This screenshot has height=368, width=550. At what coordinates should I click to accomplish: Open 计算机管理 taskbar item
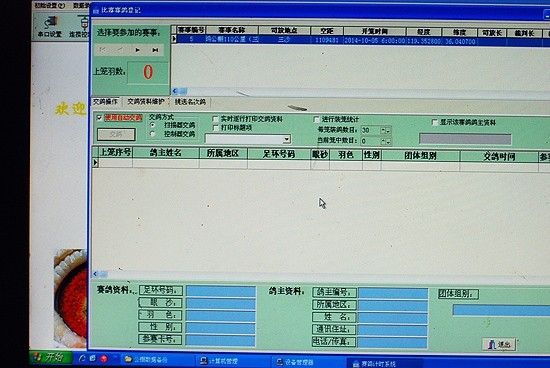point(220,361)
